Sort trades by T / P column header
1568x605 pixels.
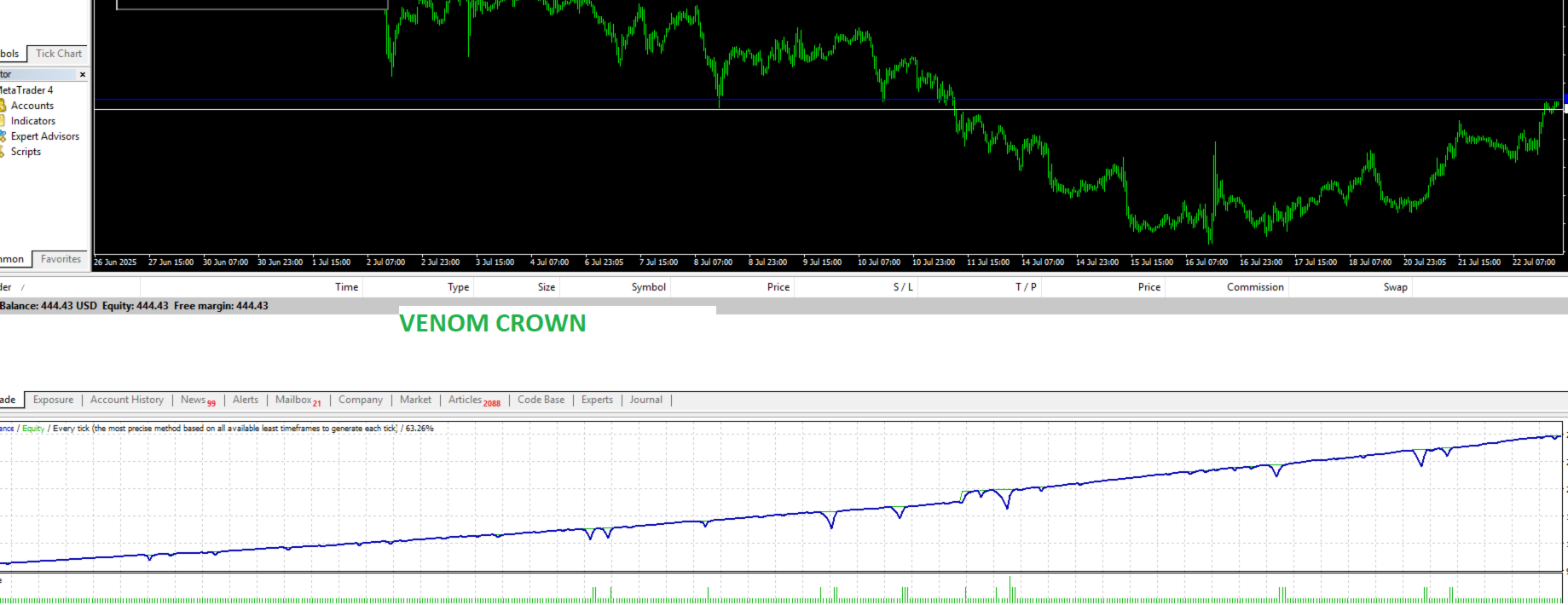(x=1026, y=287)
